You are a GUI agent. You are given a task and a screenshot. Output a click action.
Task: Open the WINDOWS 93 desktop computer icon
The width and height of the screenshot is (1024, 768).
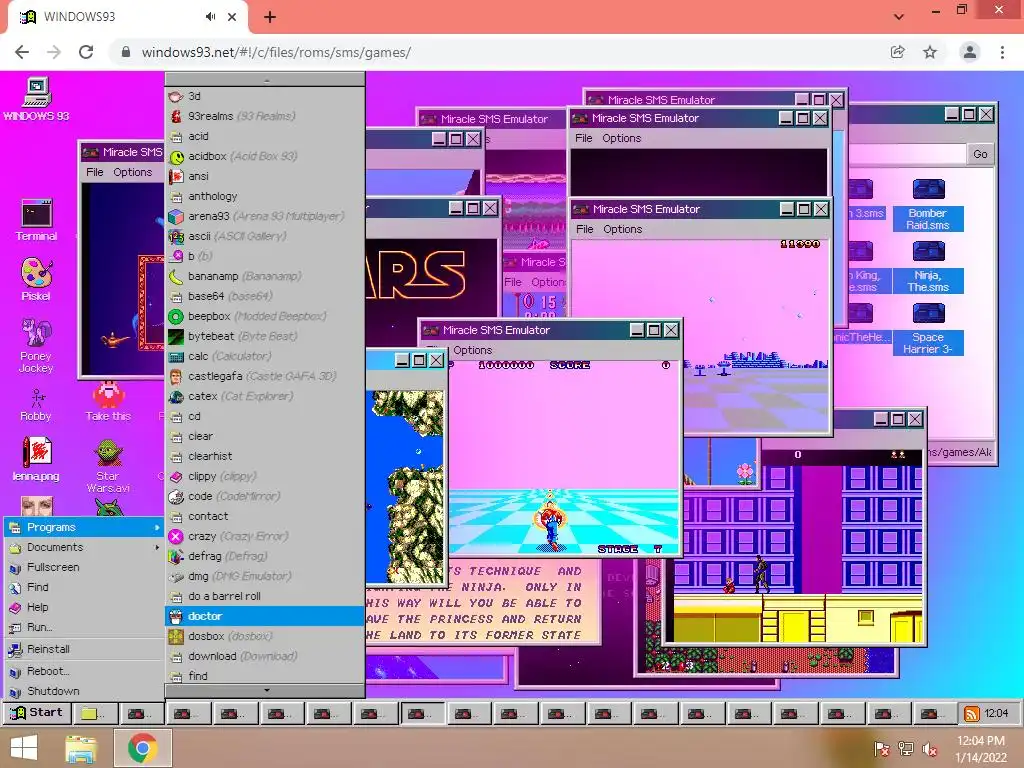click(x=37, y=99)
